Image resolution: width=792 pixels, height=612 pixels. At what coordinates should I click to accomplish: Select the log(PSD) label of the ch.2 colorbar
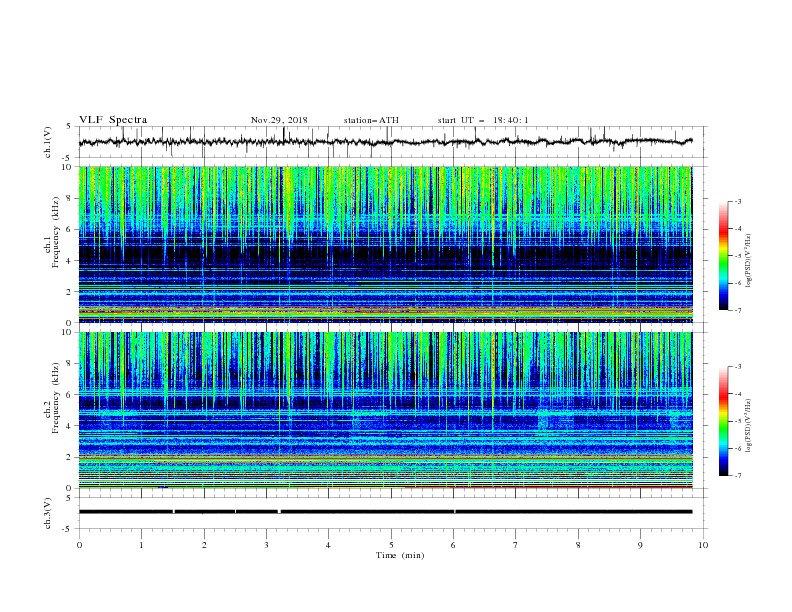pos(748,426)
